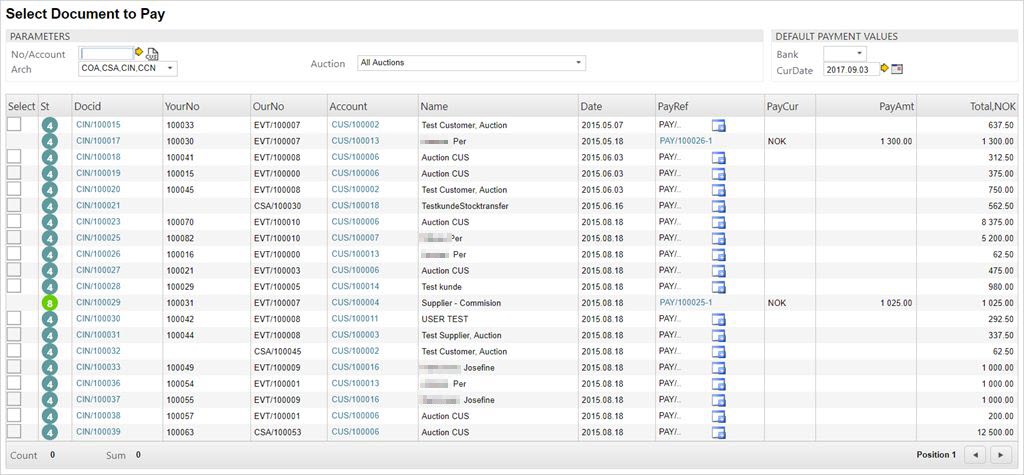Image resolution: width=1024 pixels, height=475 pixels.
Task: Open document link CIN/100017
Action: [x=98, y=141]
